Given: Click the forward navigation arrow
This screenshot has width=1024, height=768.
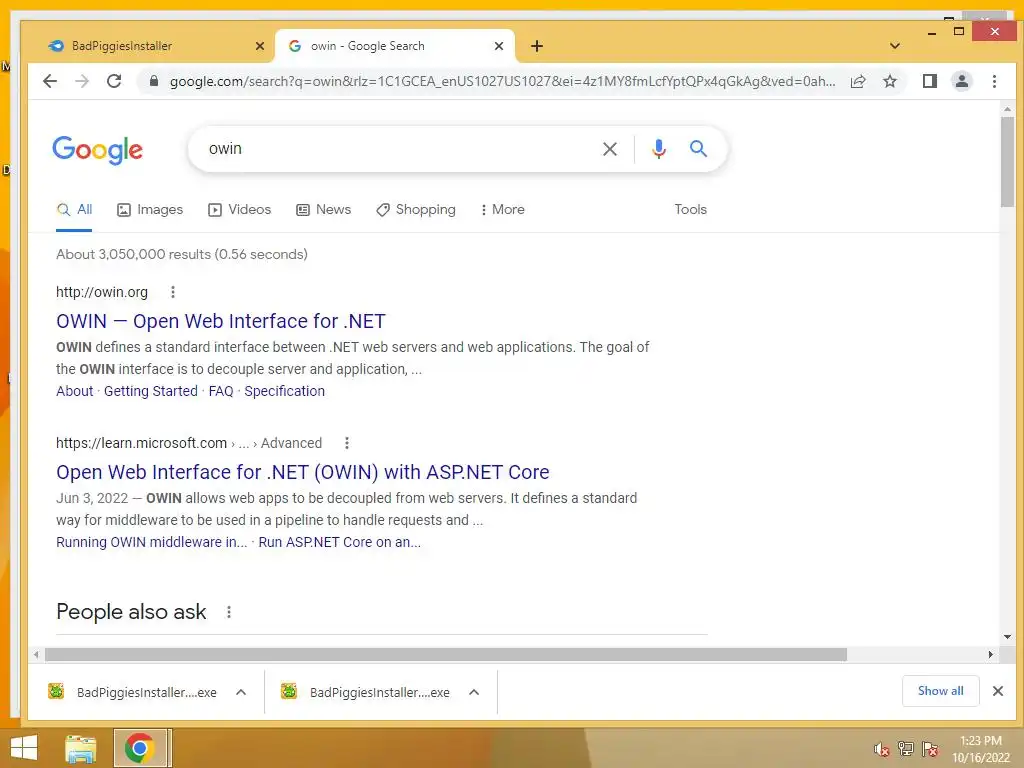Looking at the screenshot, I should [x=82, y=81].
